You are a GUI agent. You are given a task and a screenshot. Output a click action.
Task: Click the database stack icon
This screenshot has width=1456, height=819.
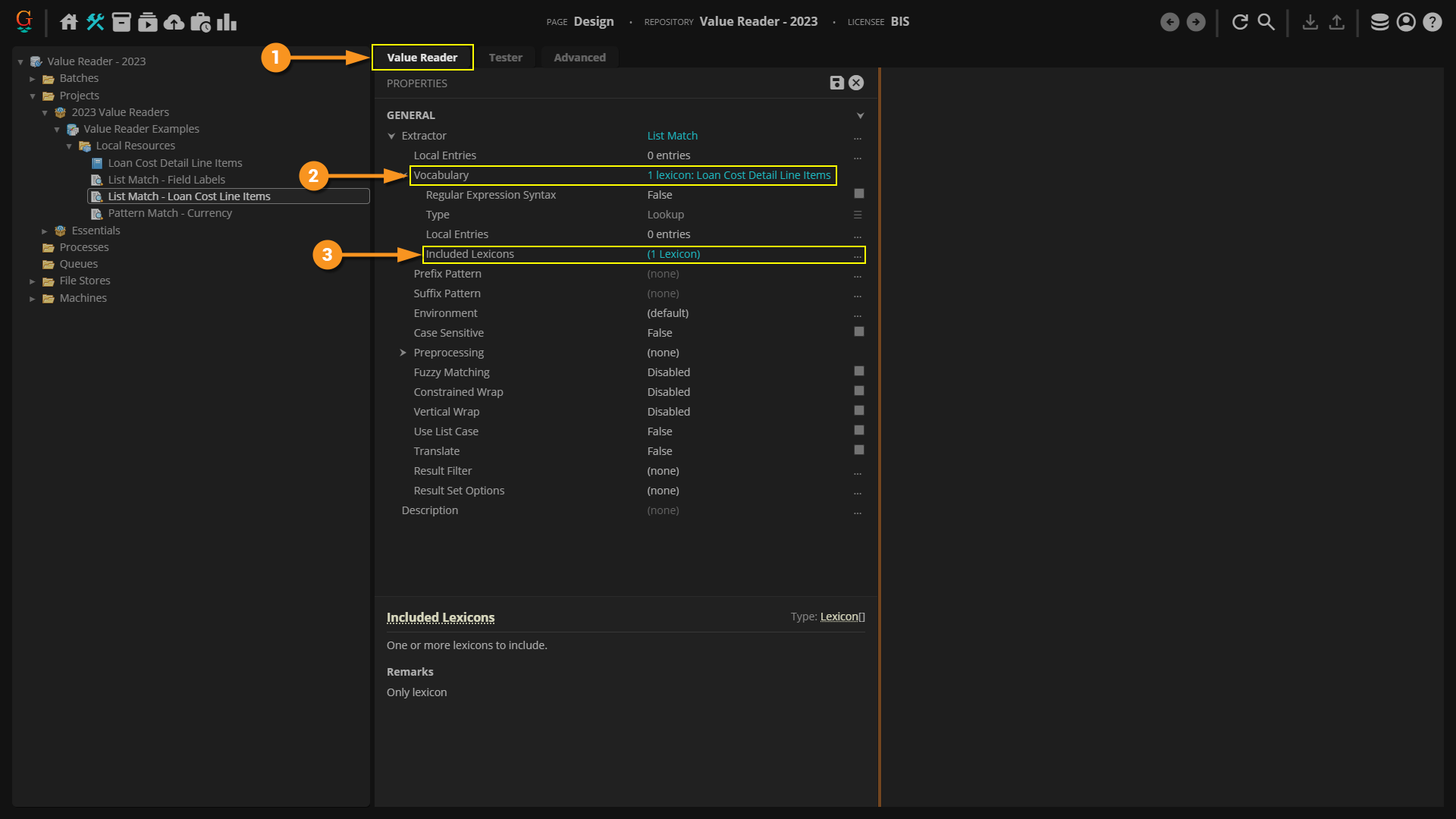point(1379,22)
